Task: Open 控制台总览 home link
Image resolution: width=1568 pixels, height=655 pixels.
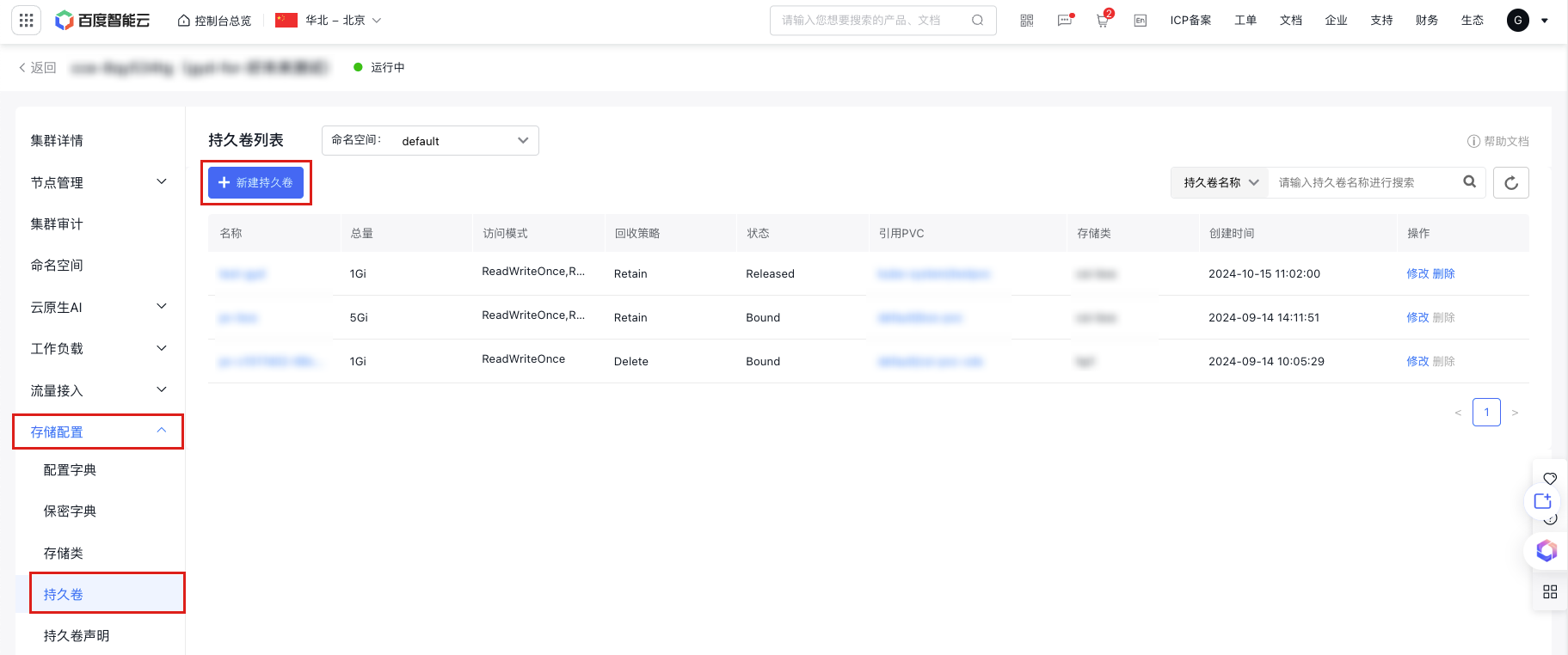Action: (x=214, y=20)
